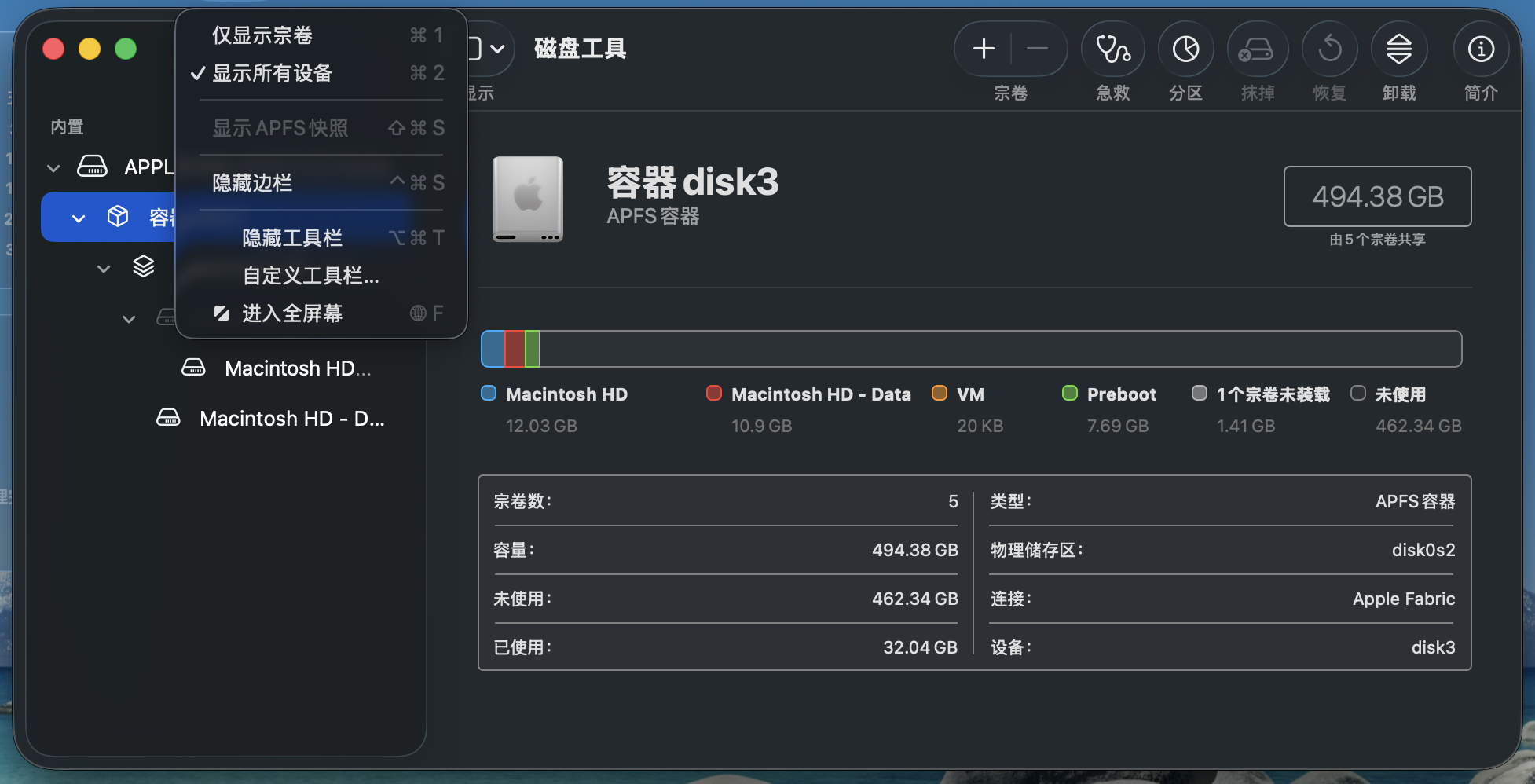
Task: Add a volume with the plus button
Action: (x=984, y=49)
